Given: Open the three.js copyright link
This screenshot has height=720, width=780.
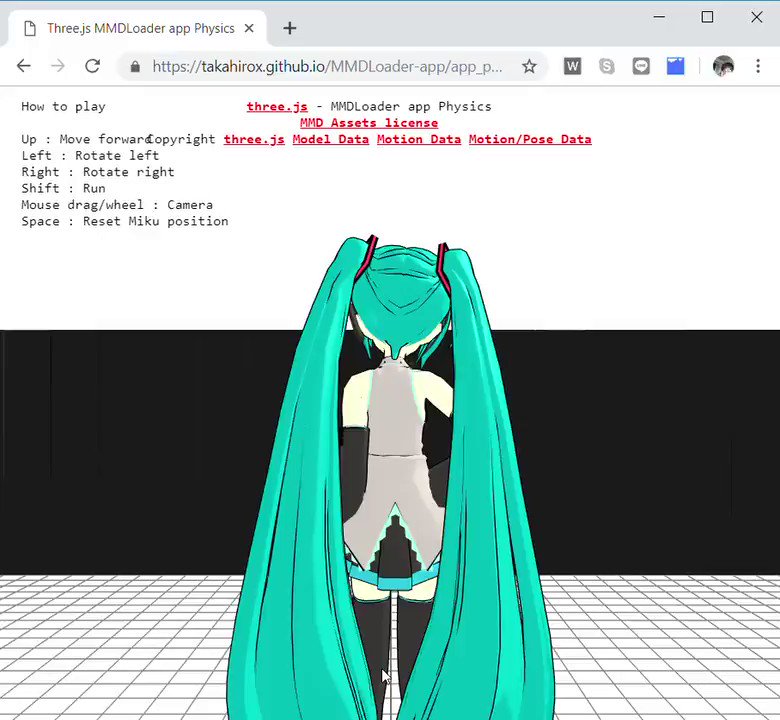Looking at the screenshot, I should coord(254,139).
